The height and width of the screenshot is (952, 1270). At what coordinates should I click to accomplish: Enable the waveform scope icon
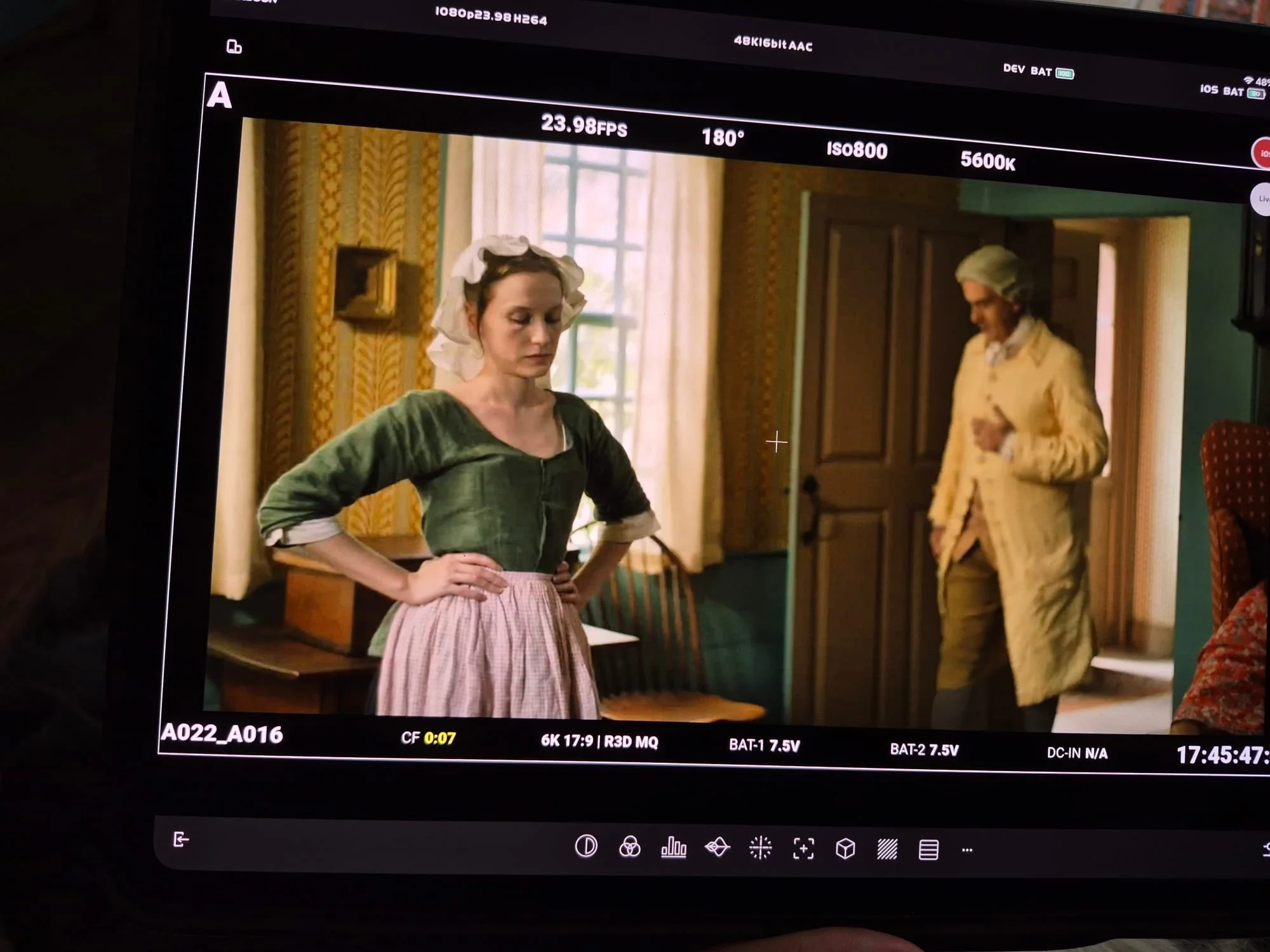click(717, 847)
